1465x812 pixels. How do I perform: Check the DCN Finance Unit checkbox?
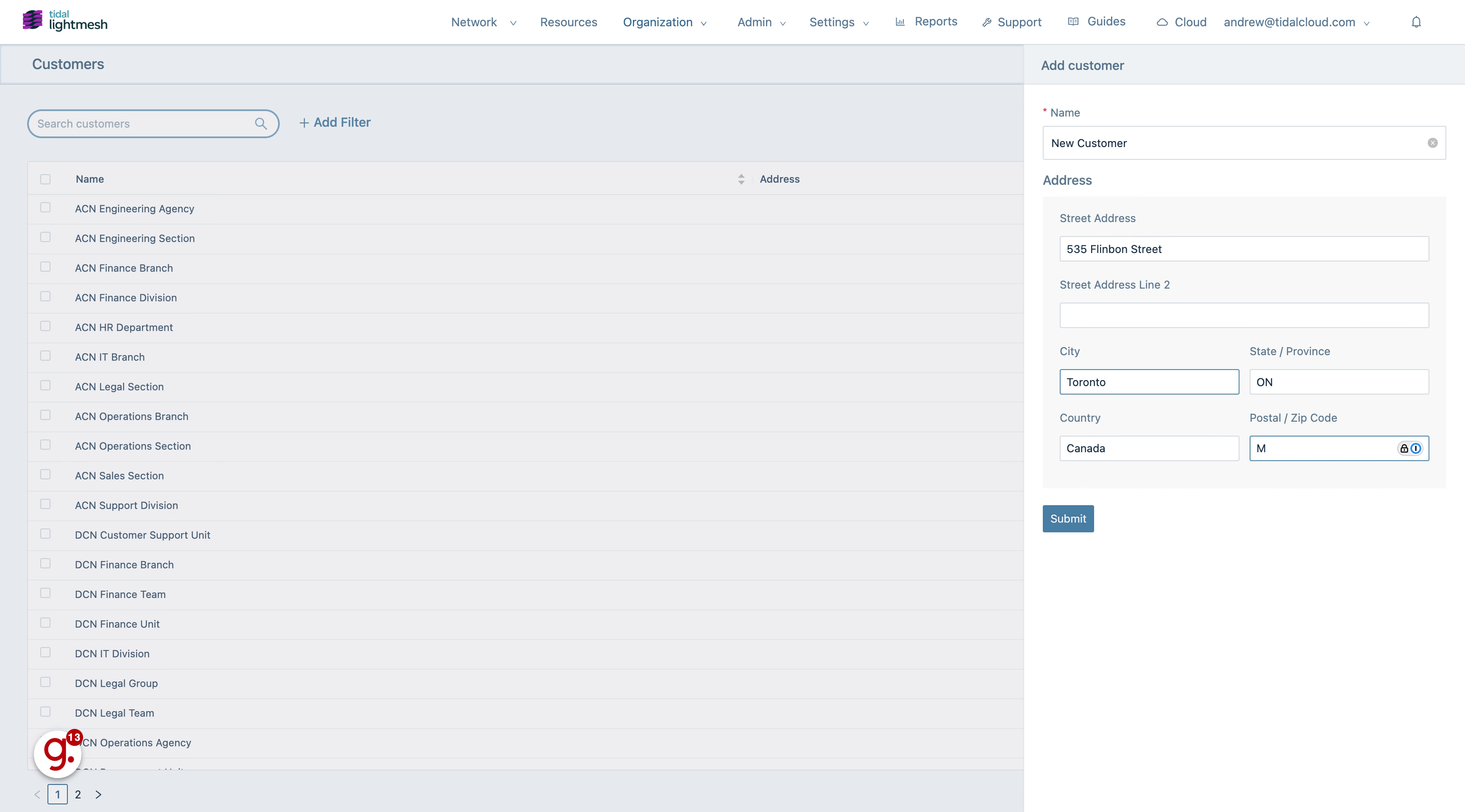click(x=45, y=623)
